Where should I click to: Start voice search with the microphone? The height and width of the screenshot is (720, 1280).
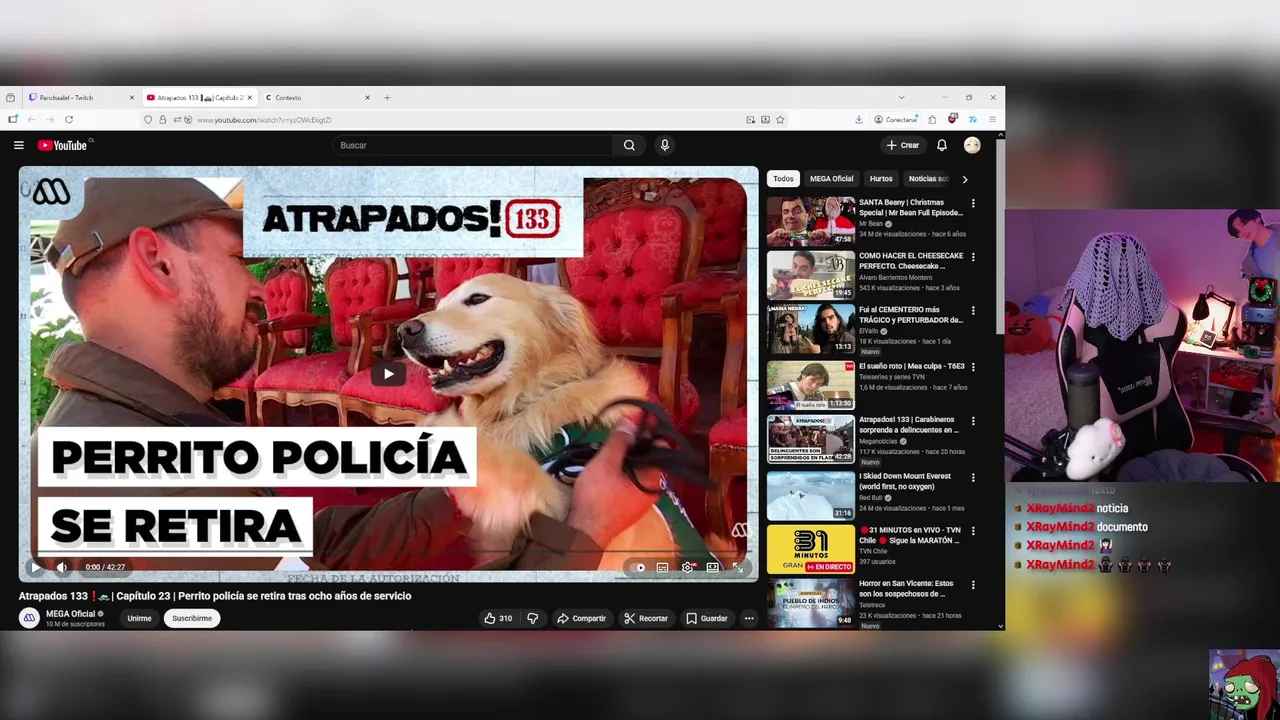(664, 145)
